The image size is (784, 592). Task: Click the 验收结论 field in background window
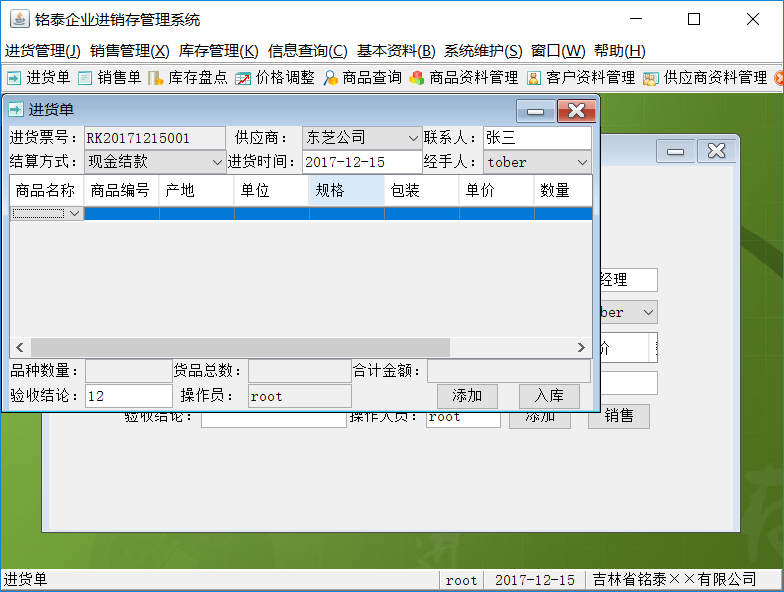[x=274, y=419]
